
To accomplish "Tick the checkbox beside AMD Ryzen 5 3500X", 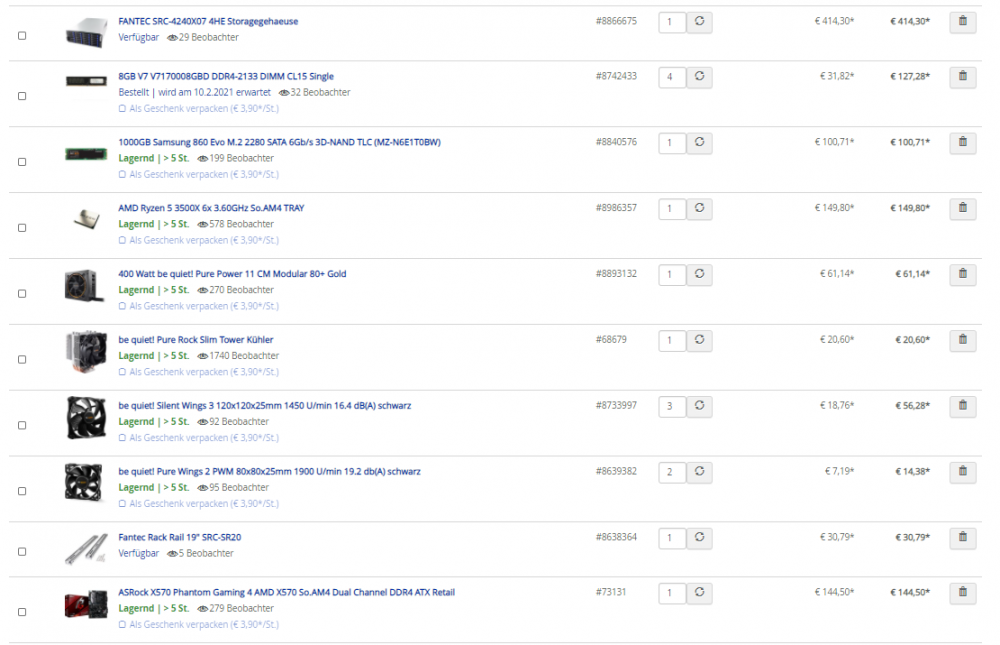I will tap(22, 228).
